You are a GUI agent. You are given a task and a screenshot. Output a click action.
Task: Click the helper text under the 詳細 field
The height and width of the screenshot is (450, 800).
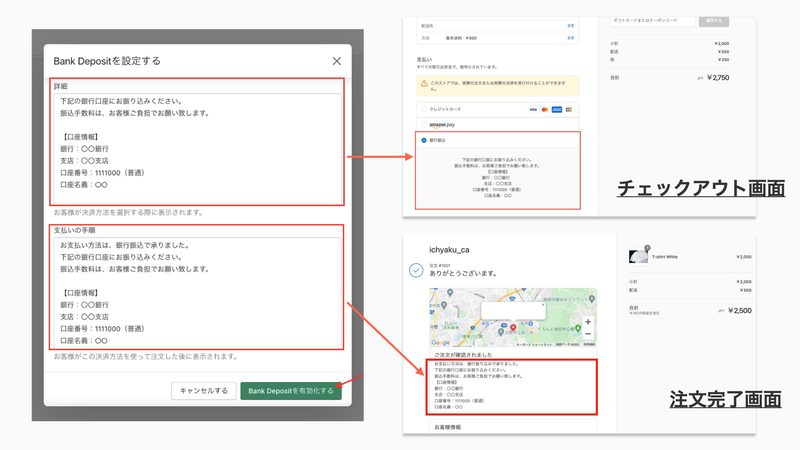129,212
